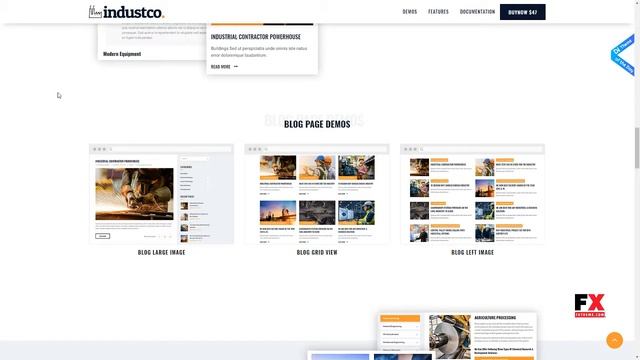Click the arrow icon next to Read More
Image resolution: width=640 pixels, height=360 pixels.
236,67
